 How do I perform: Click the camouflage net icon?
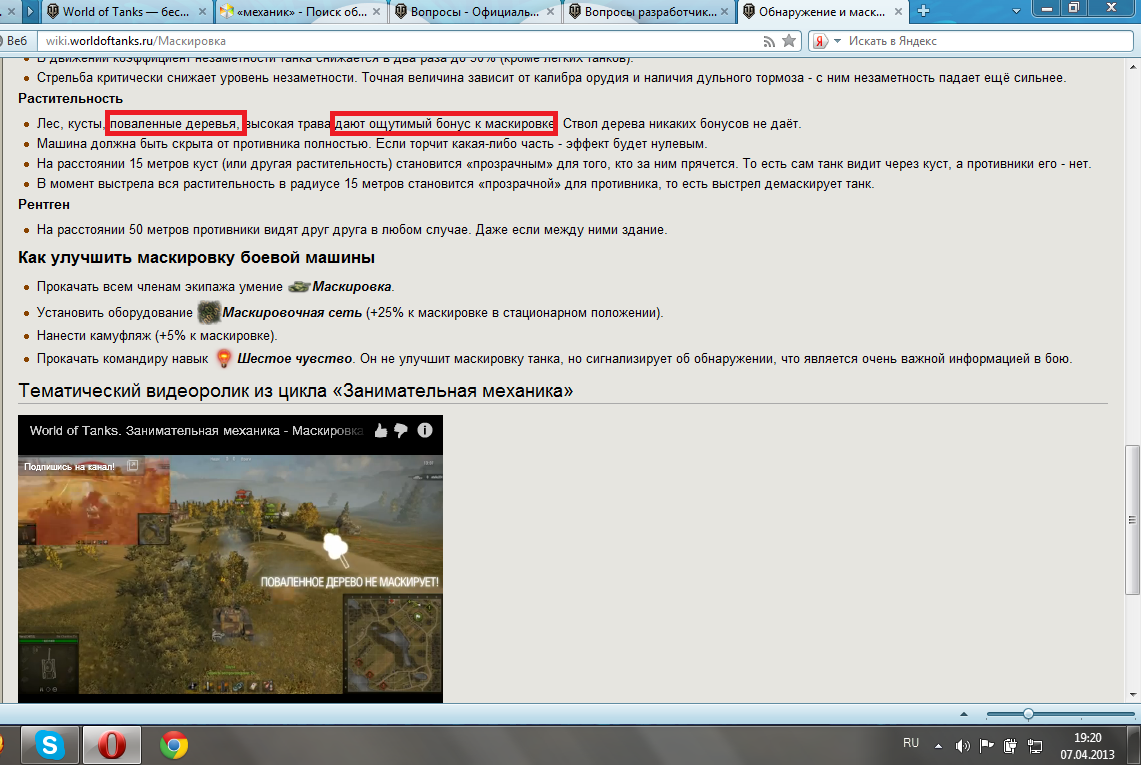tap(209, 312)
